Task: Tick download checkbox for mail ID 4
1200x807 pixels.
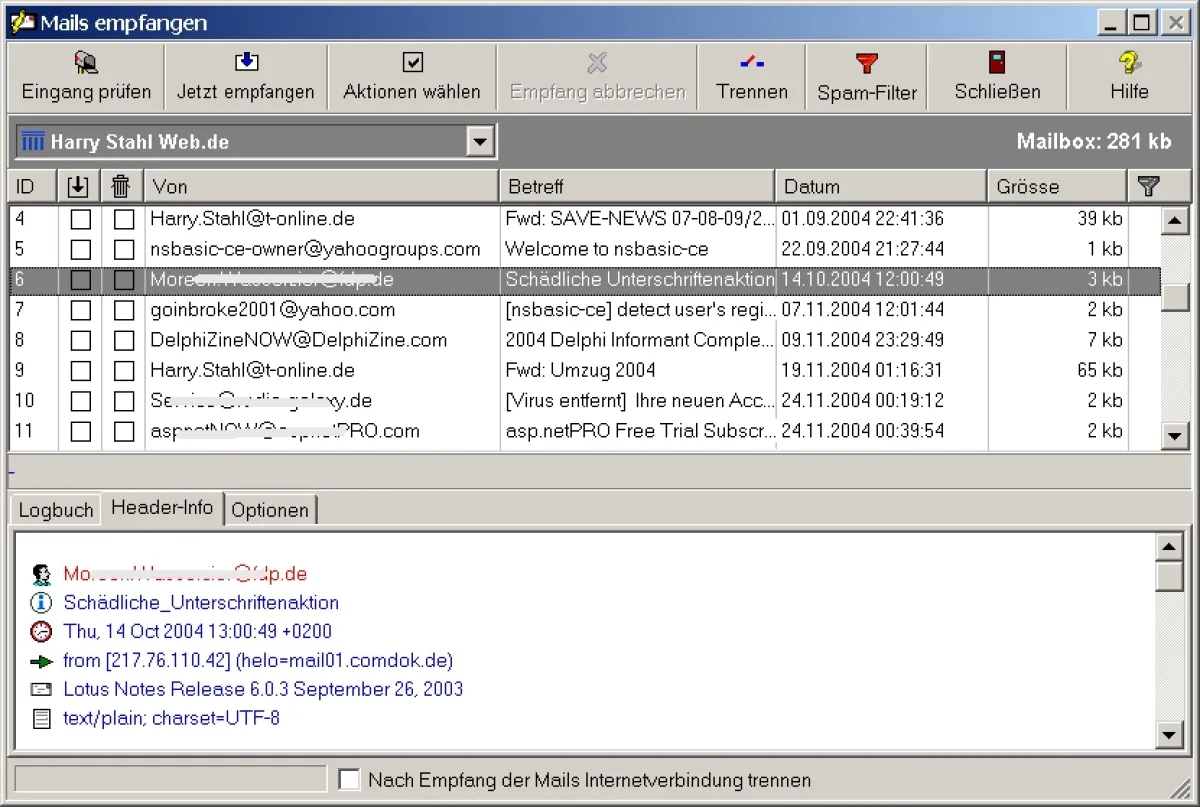Action: coord(81,219)
